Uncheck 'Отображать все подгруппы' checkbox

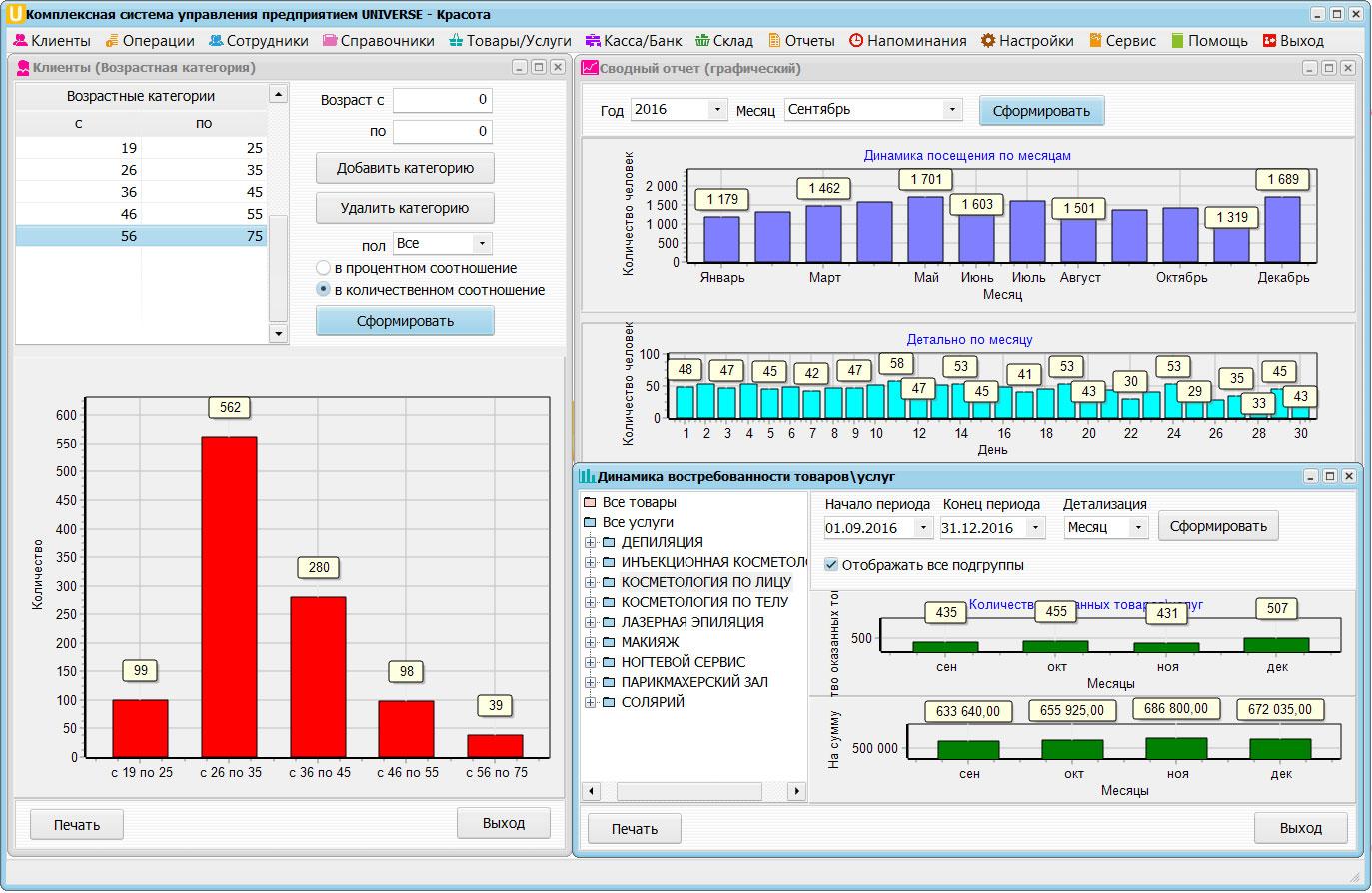831,565
